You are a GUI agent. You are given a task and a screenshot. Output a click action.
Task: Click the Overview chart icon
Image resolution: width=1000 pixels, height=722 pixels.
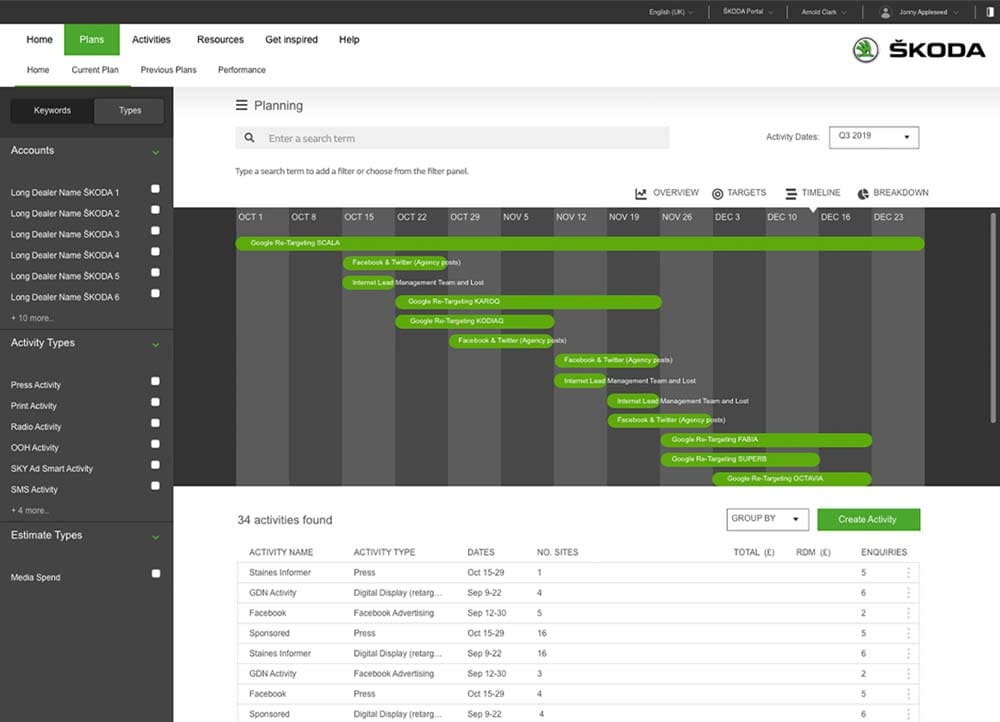640,193
